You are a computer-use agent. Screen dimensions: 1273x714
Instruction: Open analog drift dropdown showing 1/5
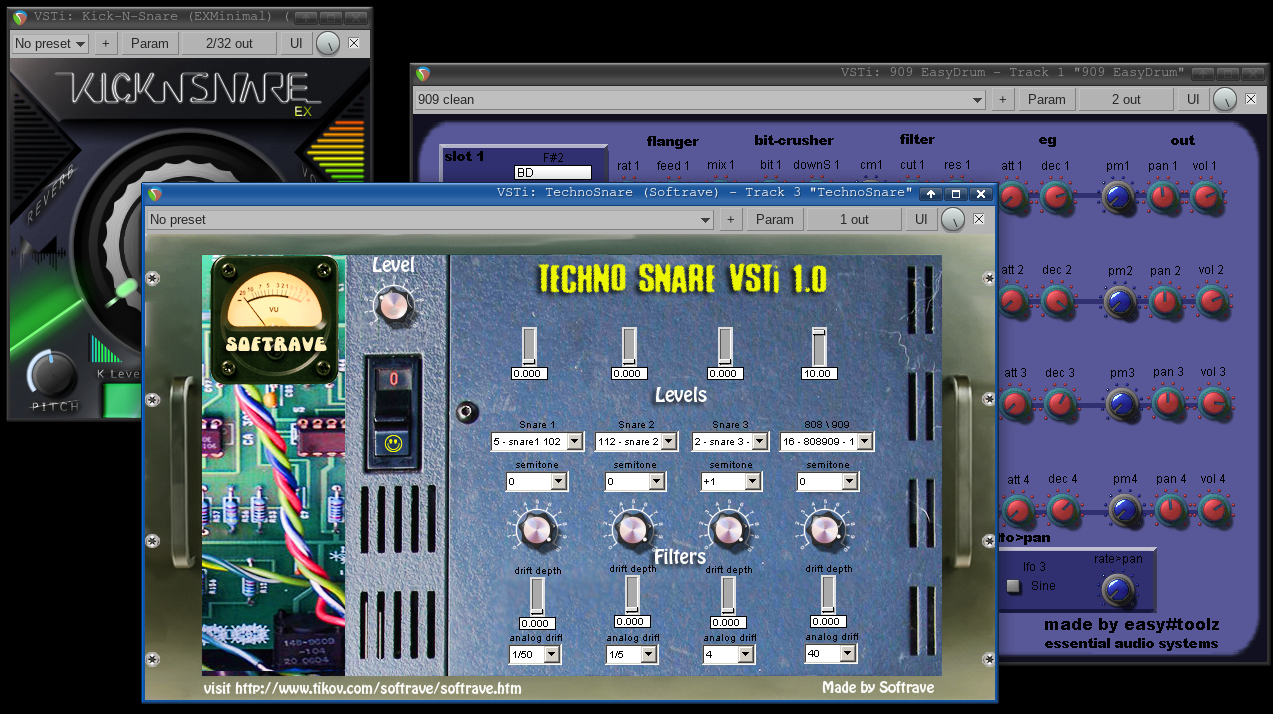pyautogui.click(x=633, y=655)
